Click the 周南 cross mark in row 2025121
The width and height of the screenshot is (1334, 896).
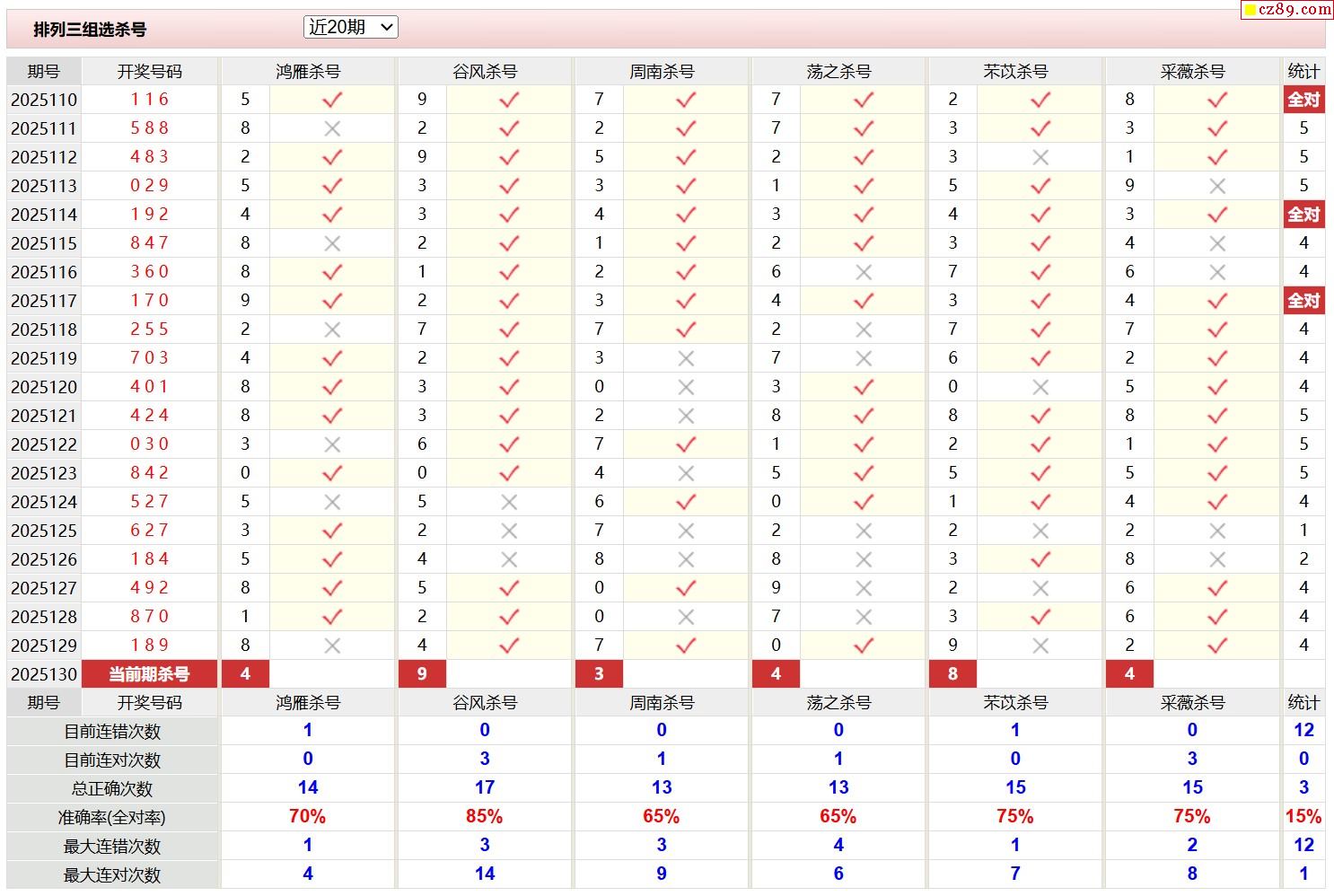coord(686,416)
